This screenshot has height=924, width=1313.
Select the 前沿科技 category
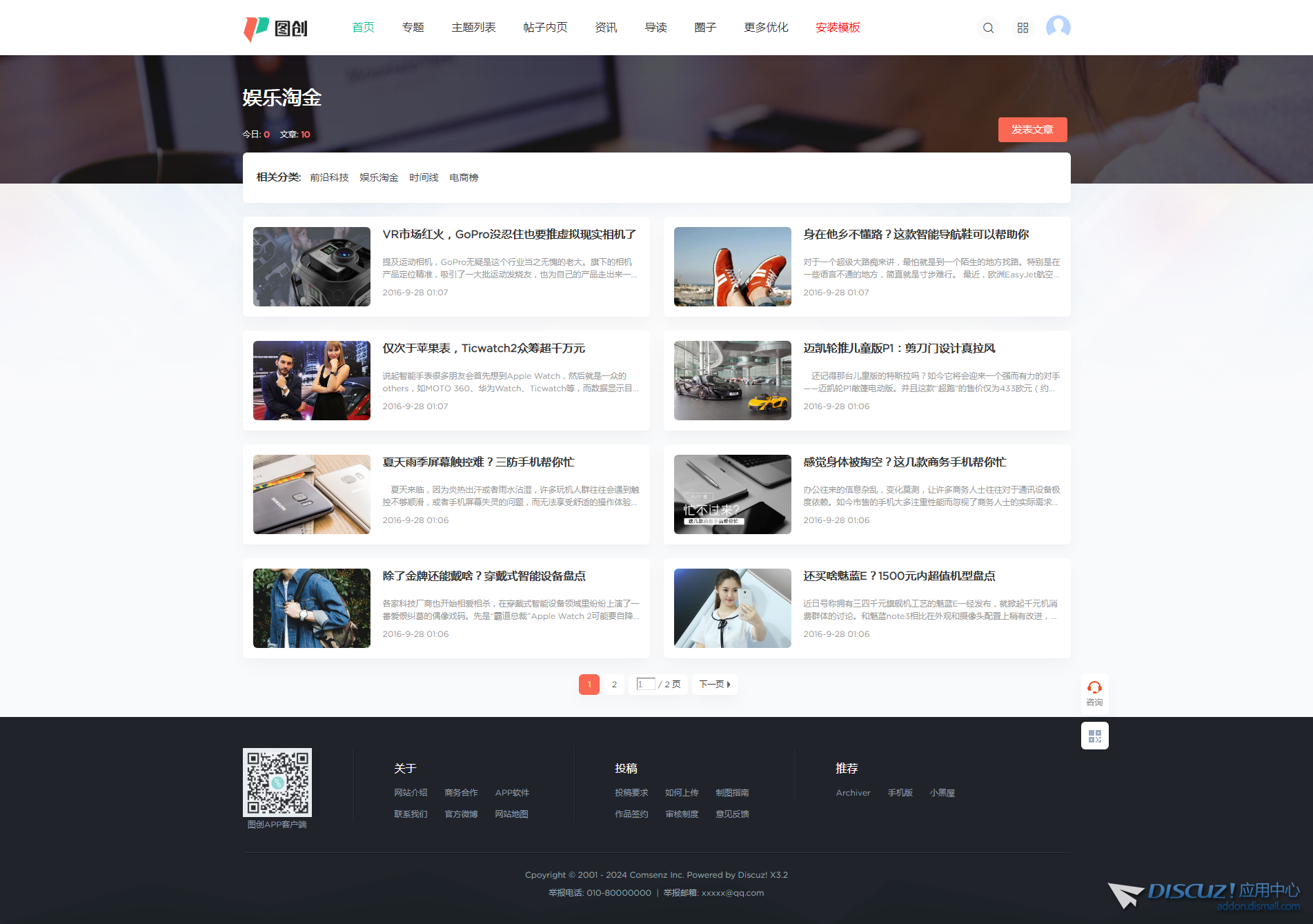pos(329,177)
